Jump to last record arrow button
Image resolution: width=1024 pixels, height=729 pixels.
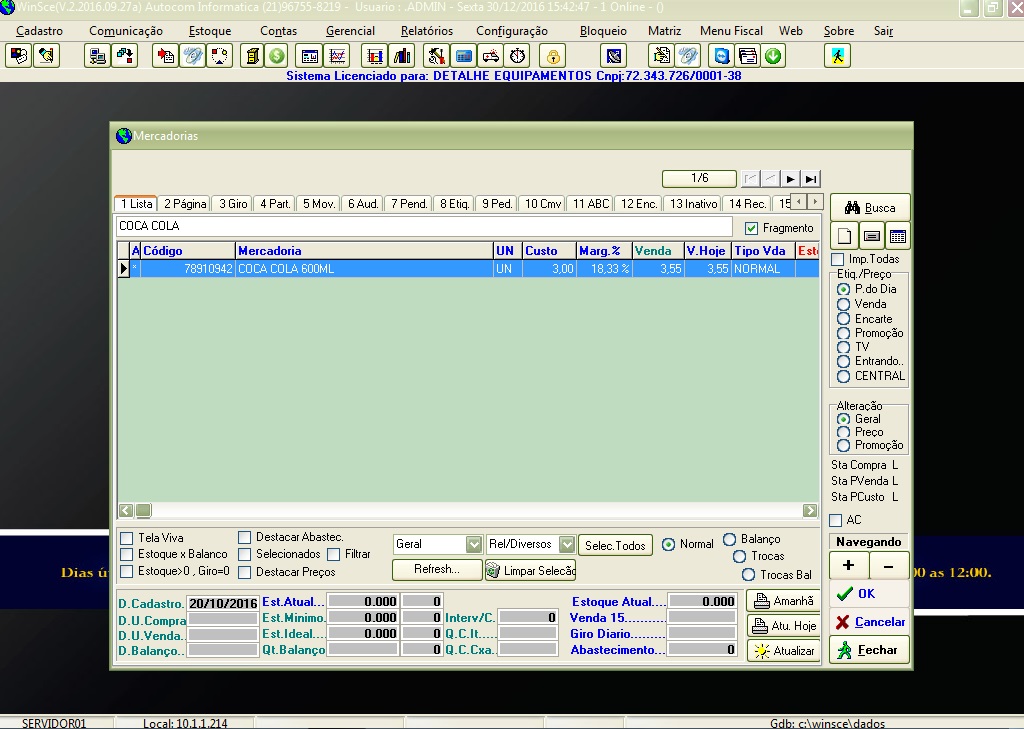(x=810, y=179)
